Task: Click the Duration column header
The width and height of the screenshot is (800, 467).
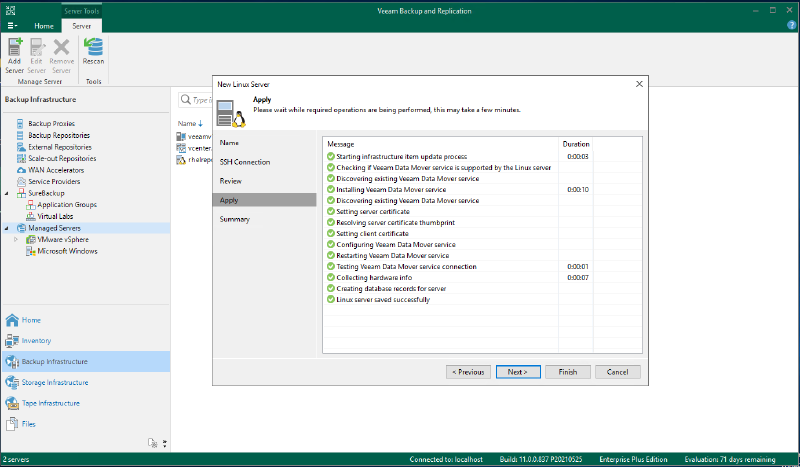Action: point(576,144)
